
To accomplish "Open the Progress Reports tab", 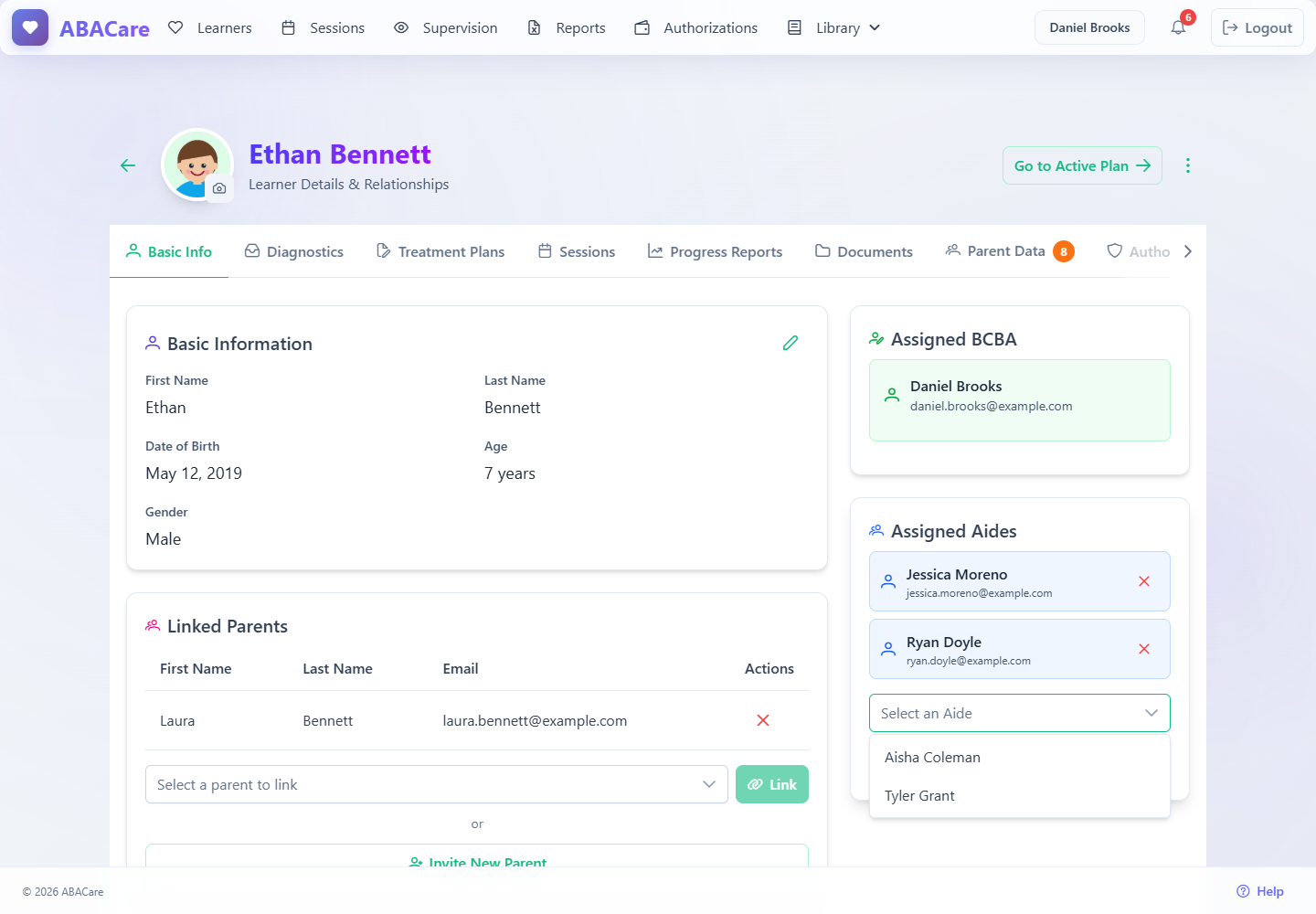I will coord(716,251).
